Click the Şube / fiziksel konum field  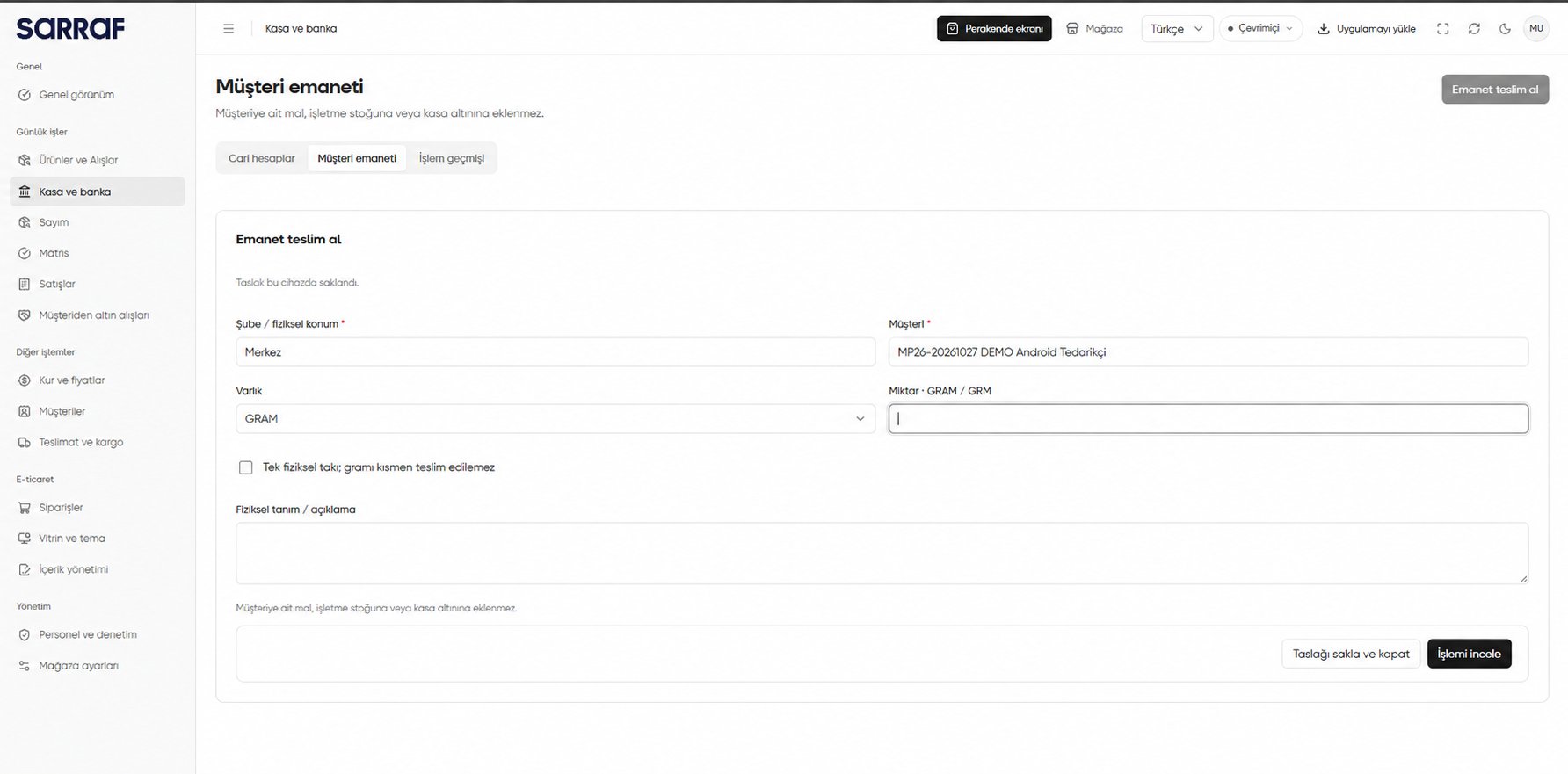point(555,352)
